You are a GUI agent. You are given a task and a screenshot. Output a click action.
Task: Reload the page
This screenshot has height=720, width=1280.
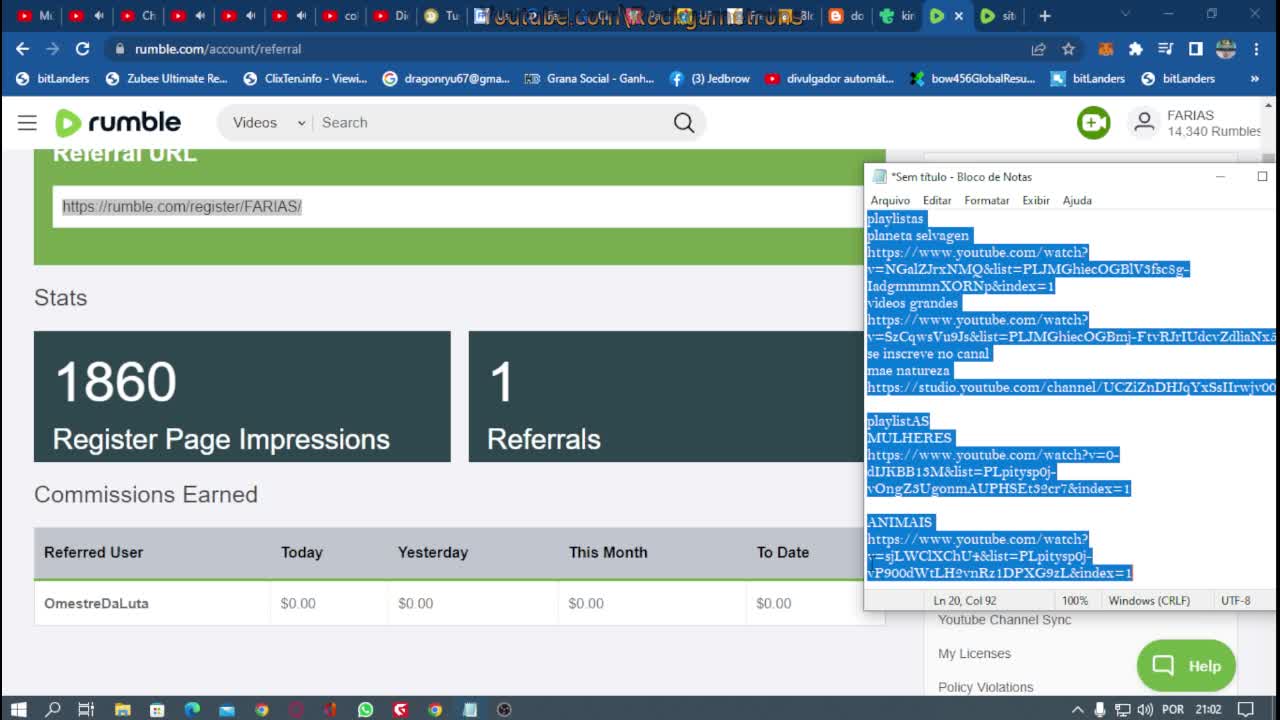click(x=83, y=48)
